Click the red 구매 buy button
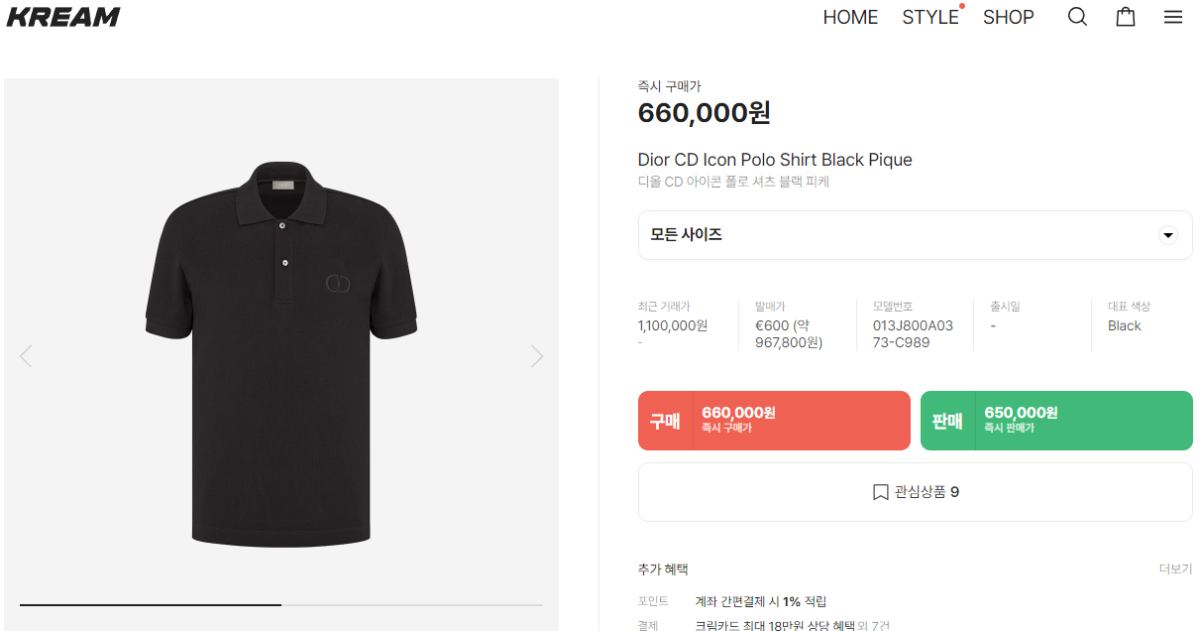The width and height of the screenshot is (1200, 631). 774,420
